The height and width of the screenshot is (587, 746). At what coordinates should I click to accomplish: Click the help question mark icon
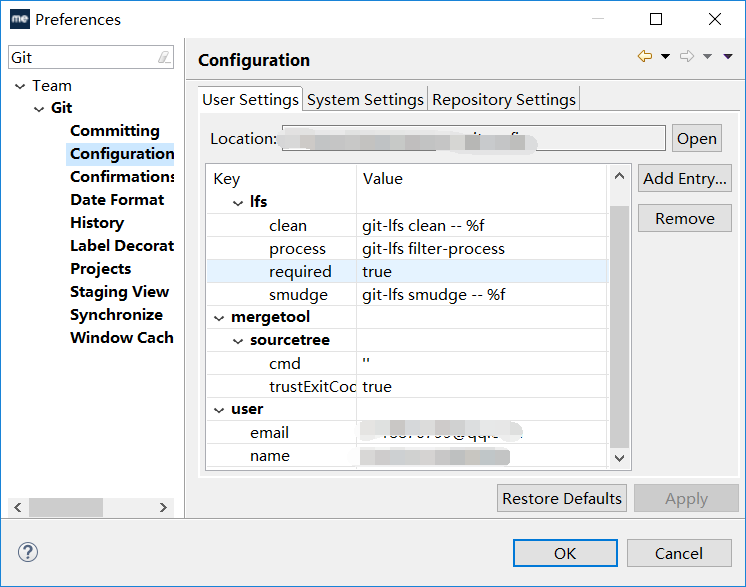pos(28,552)
